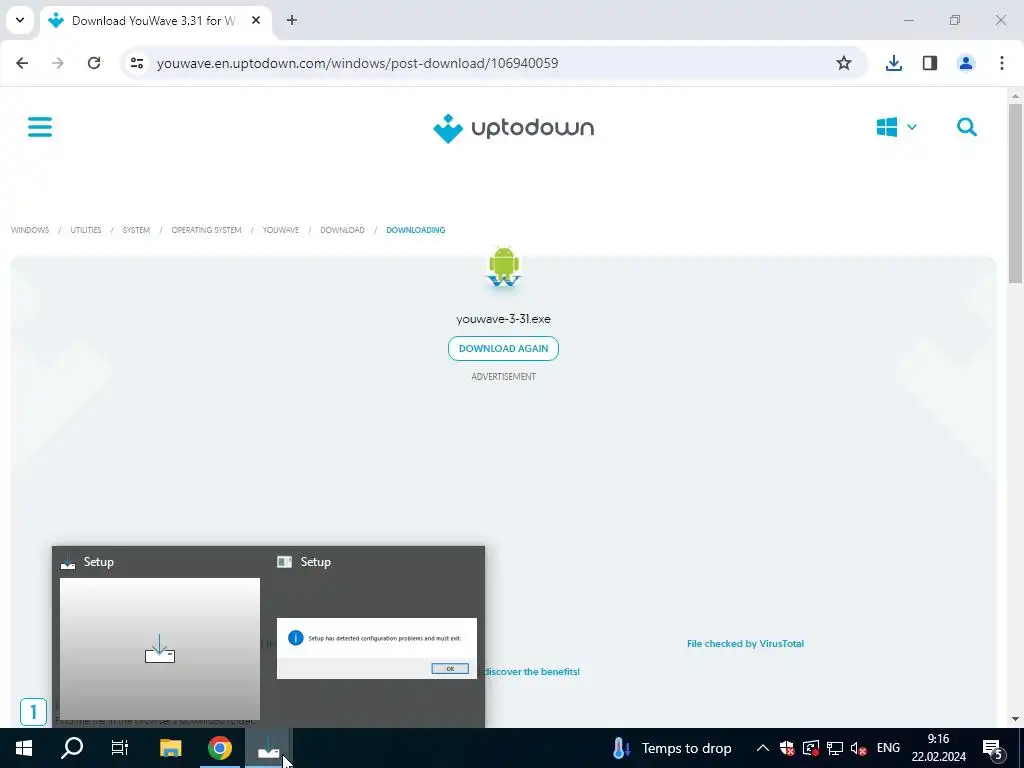The image size is (1024, 768).
Task: Open Task View on the taskbar
Action: click(120, 748)
